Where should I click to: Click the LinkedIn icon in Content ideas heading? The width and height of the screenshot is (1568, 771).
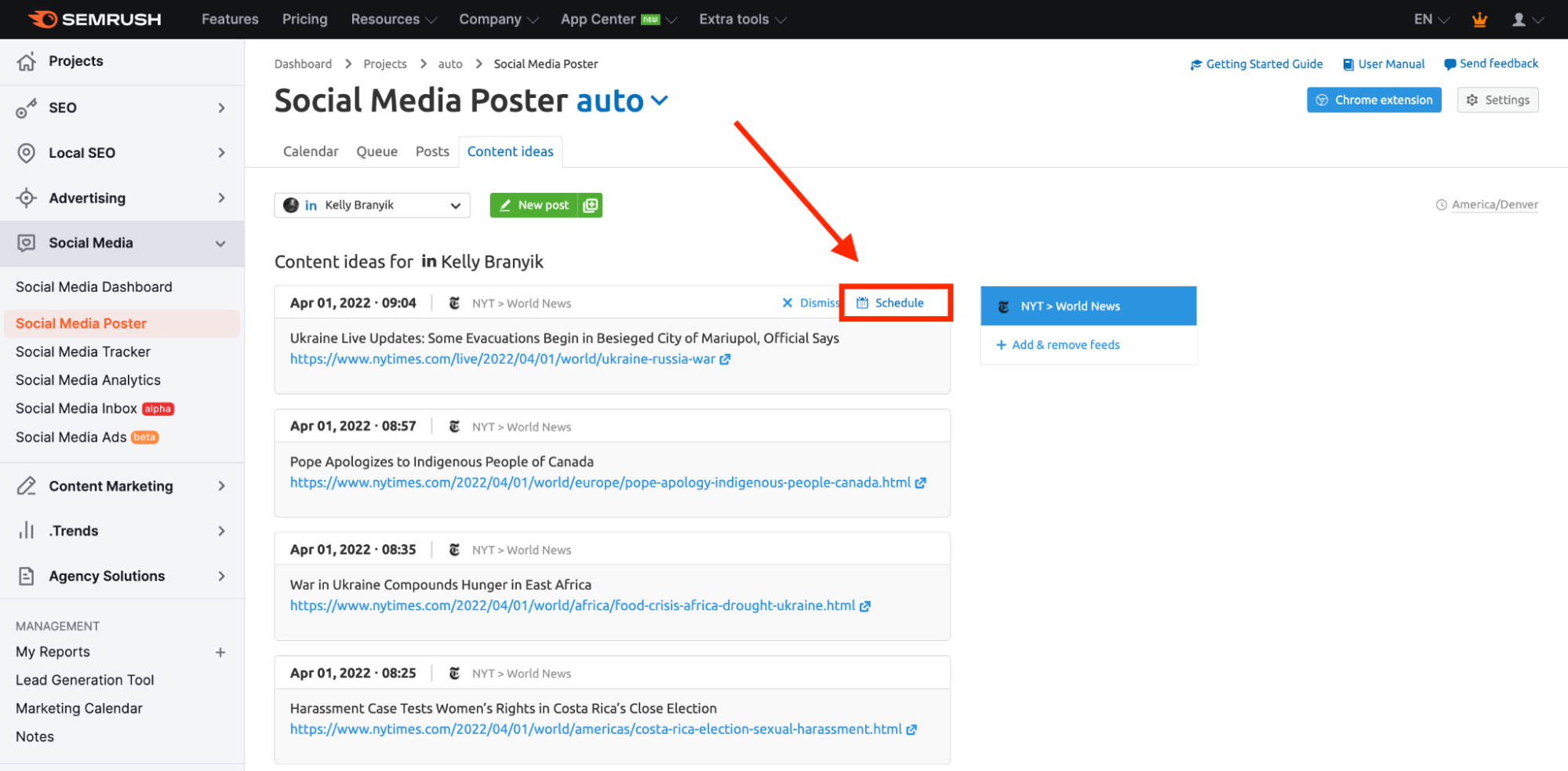pyautogui.click(x=429, y=261)
